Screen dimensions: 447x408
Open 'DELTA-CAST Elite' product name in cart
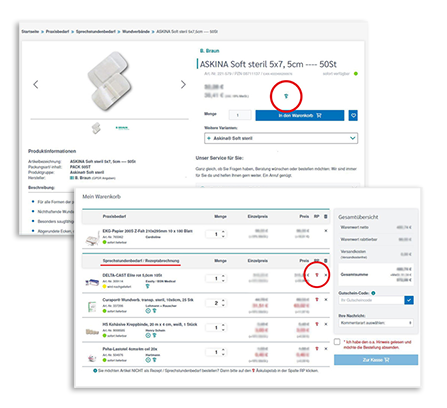pyautogui.click(x=132, y=275)
